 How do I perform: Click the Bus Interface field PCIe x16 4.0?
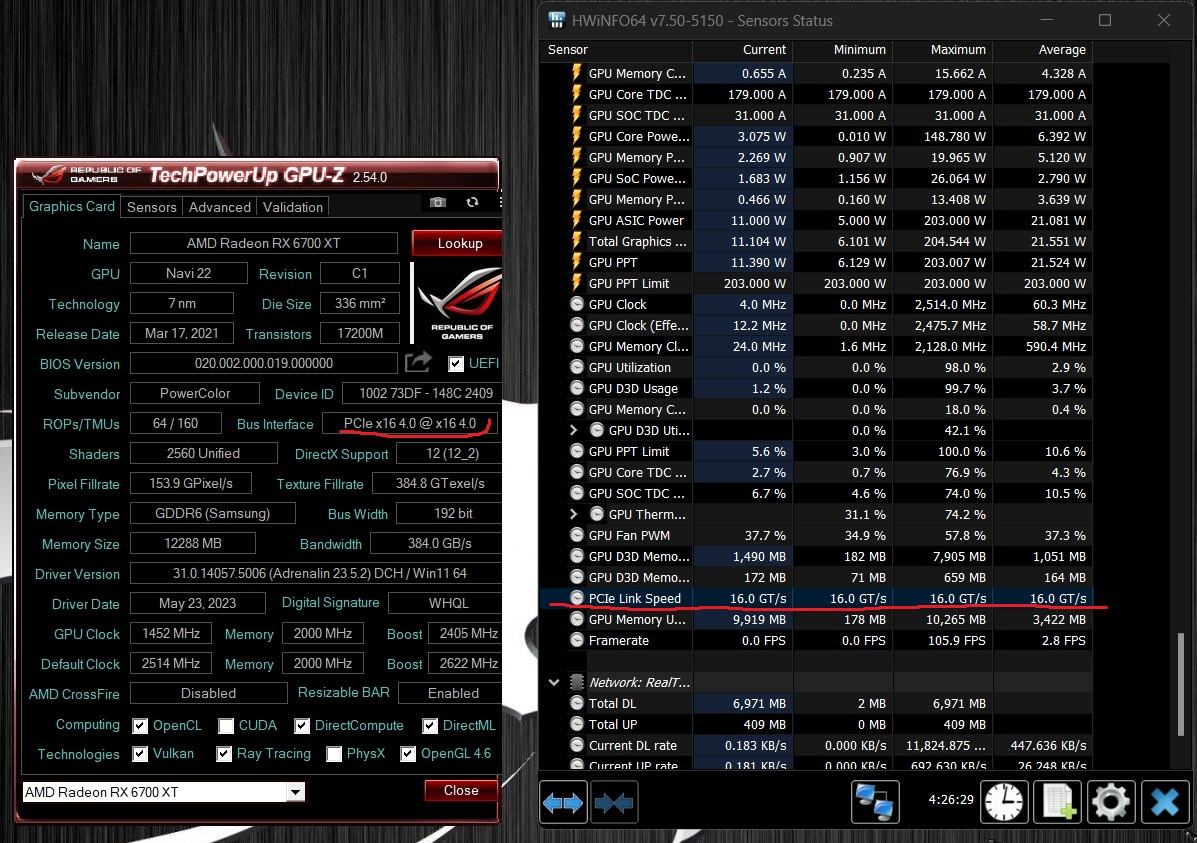point(410,423)
